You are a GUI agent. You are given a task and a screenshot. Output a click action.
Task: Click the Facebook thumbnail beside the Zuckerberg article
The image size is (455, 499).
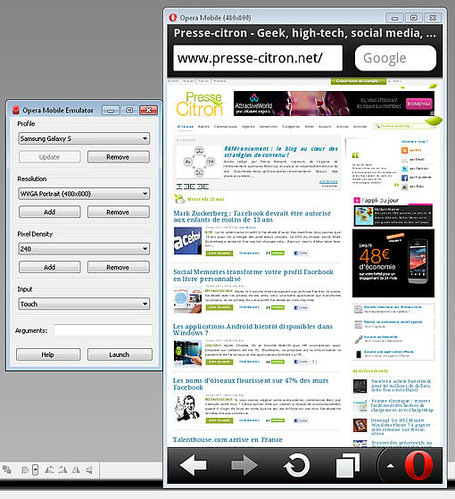tap(188, 241)
